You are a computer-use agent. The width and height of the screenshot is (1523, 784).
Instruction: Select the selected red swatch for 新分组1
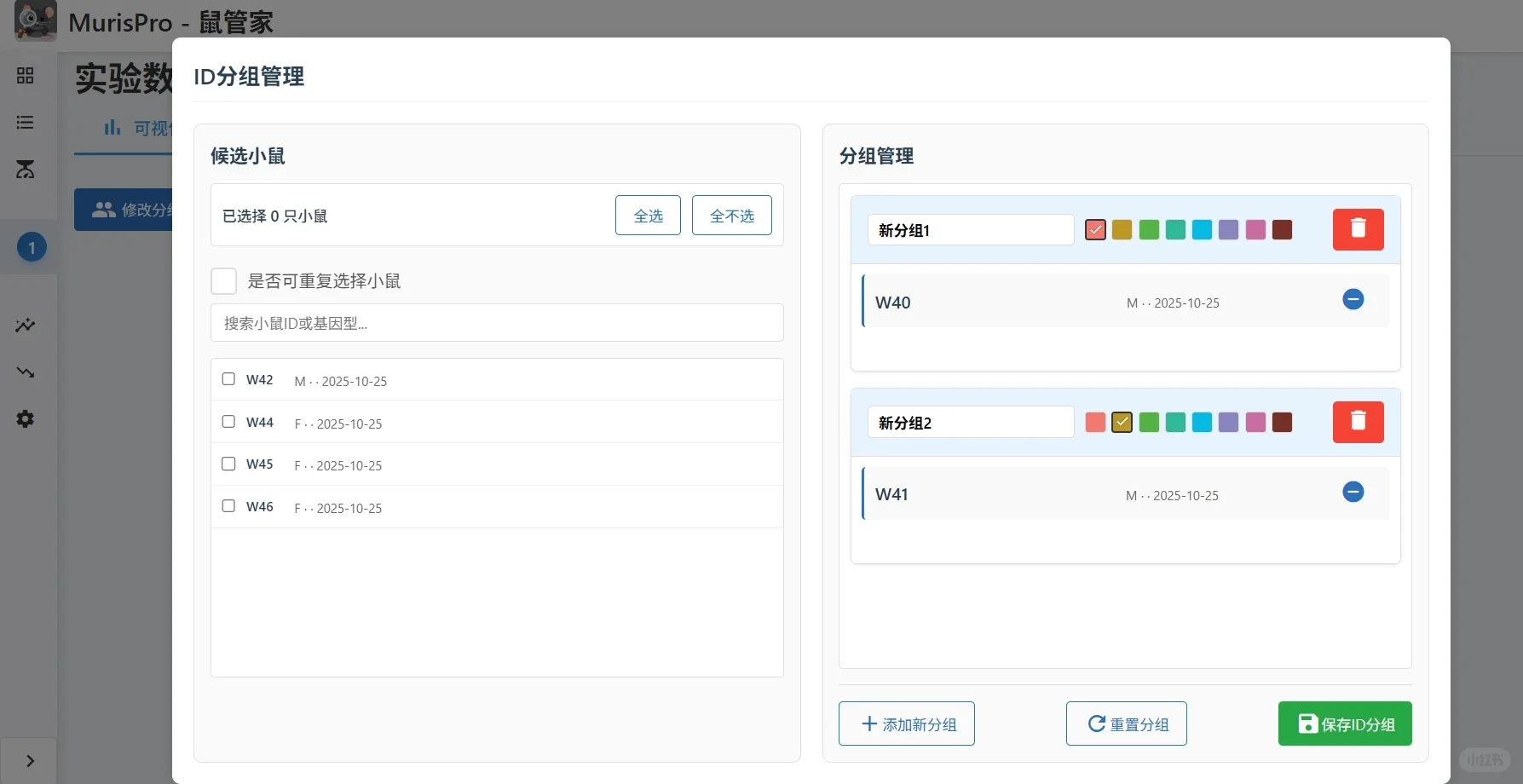coord(1095,229)
